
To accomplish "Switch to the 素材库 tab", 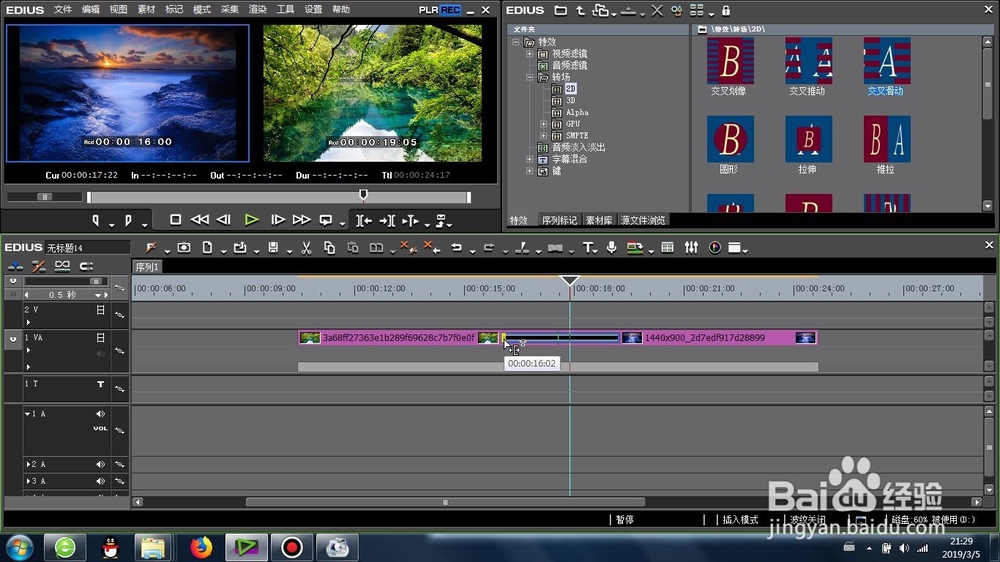I will 599,220.
